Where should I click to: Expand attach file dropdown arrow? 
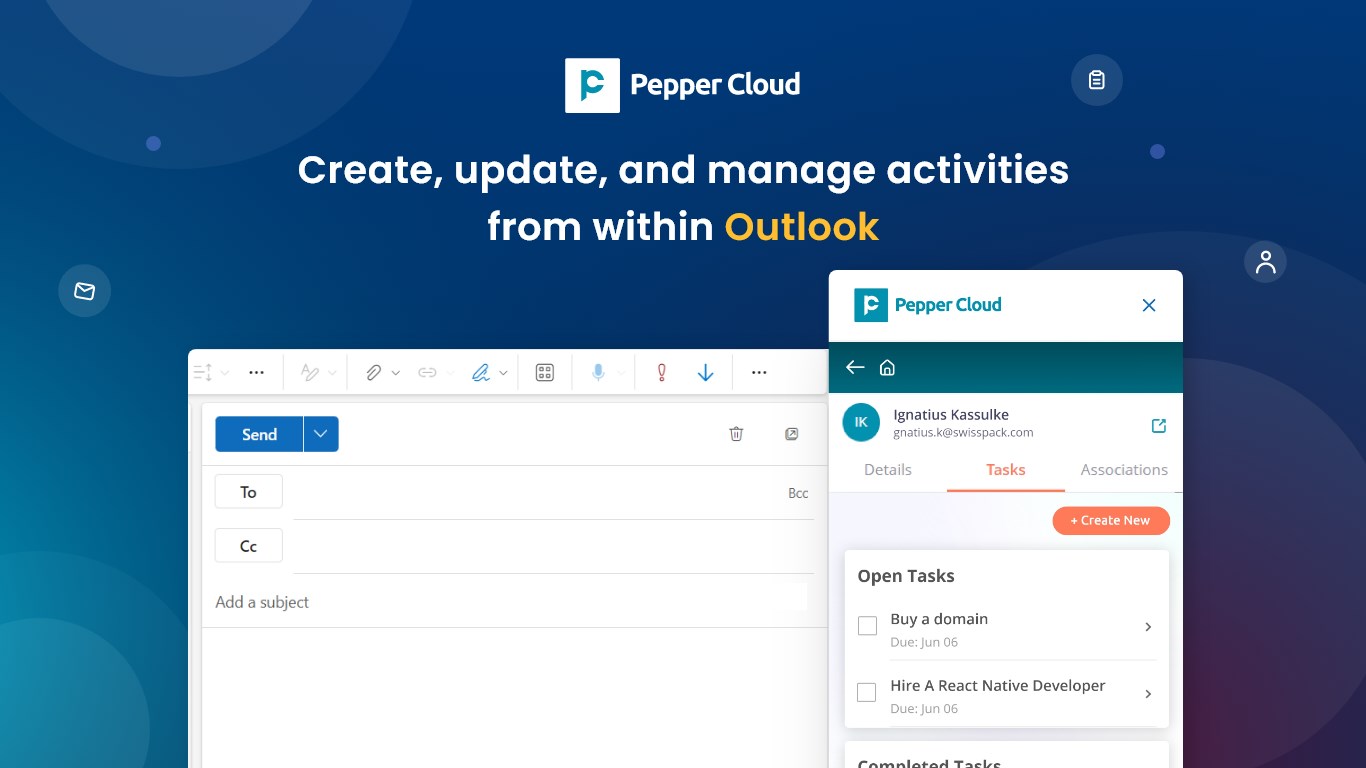point(395,373)
